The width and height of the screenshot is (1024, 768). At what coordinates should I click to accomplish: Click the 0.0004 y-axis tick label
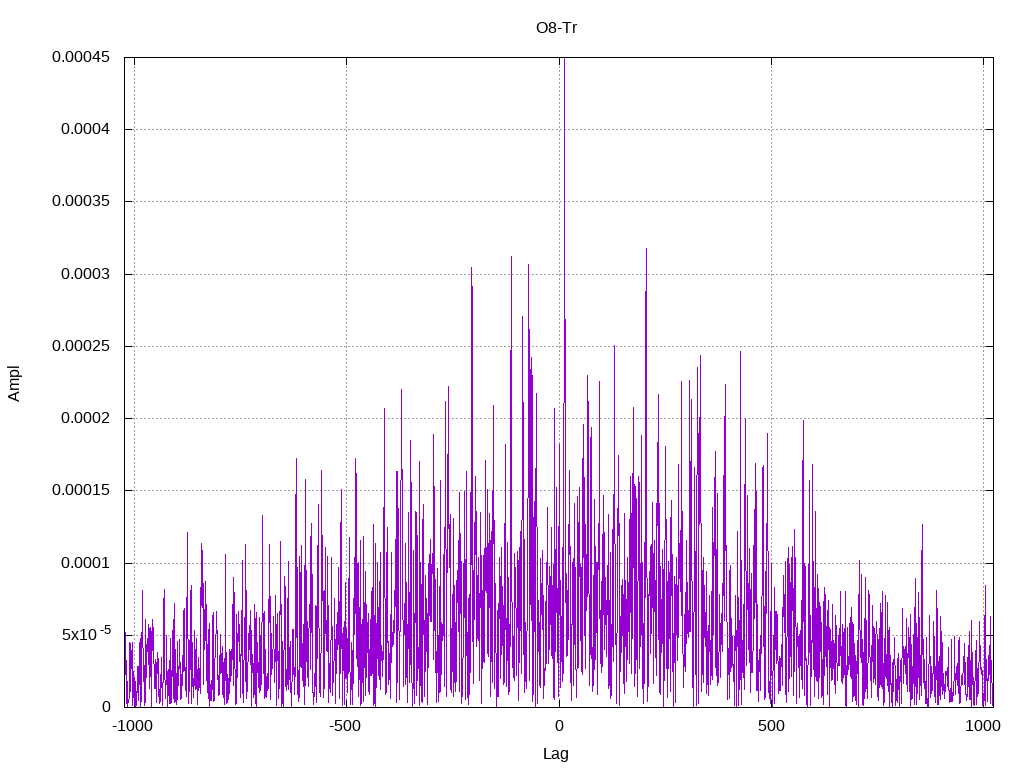[x=86, y=129]
